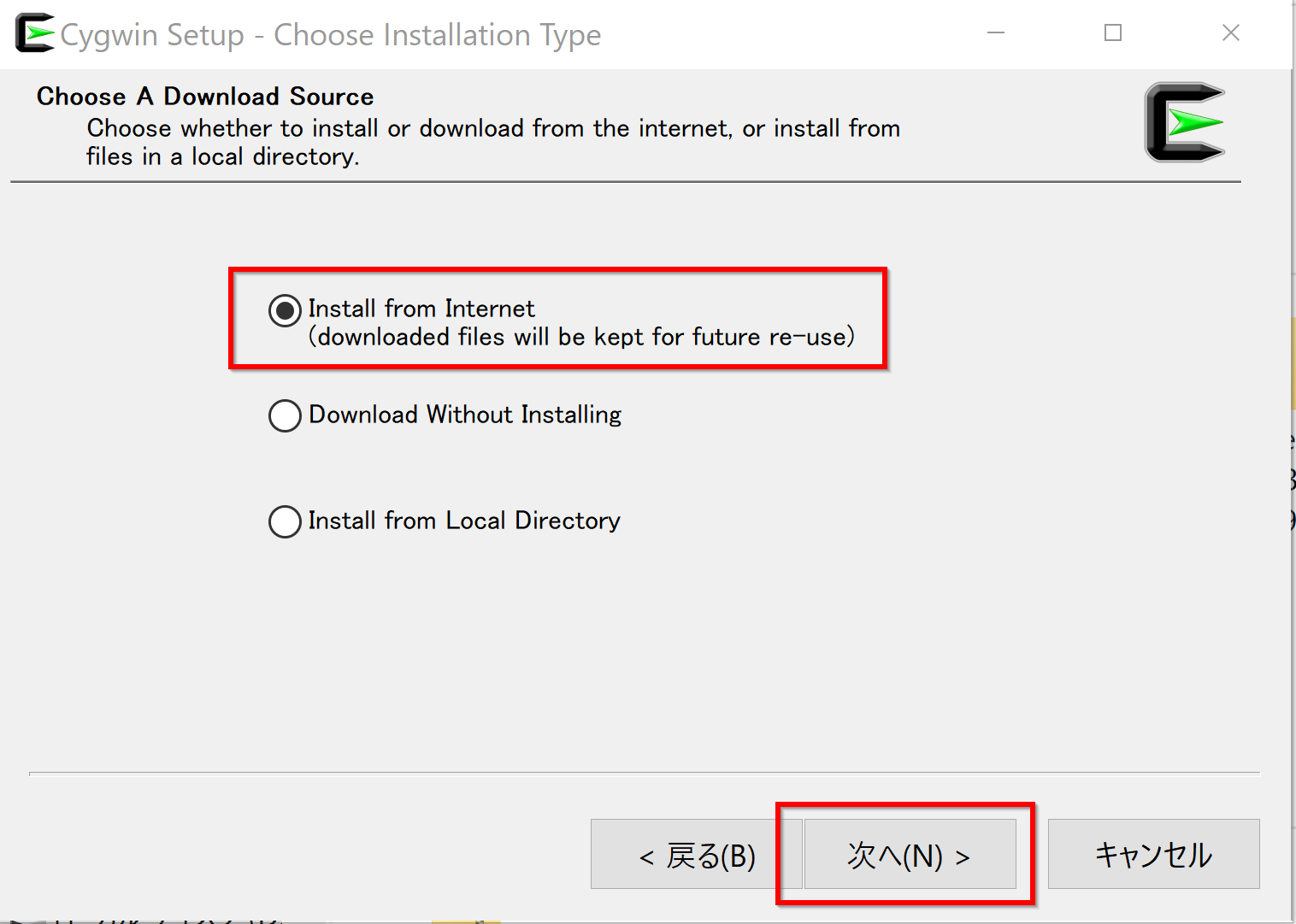
Task: Click the large Cygwin logo in header
Action: [x=1185, y=122]
